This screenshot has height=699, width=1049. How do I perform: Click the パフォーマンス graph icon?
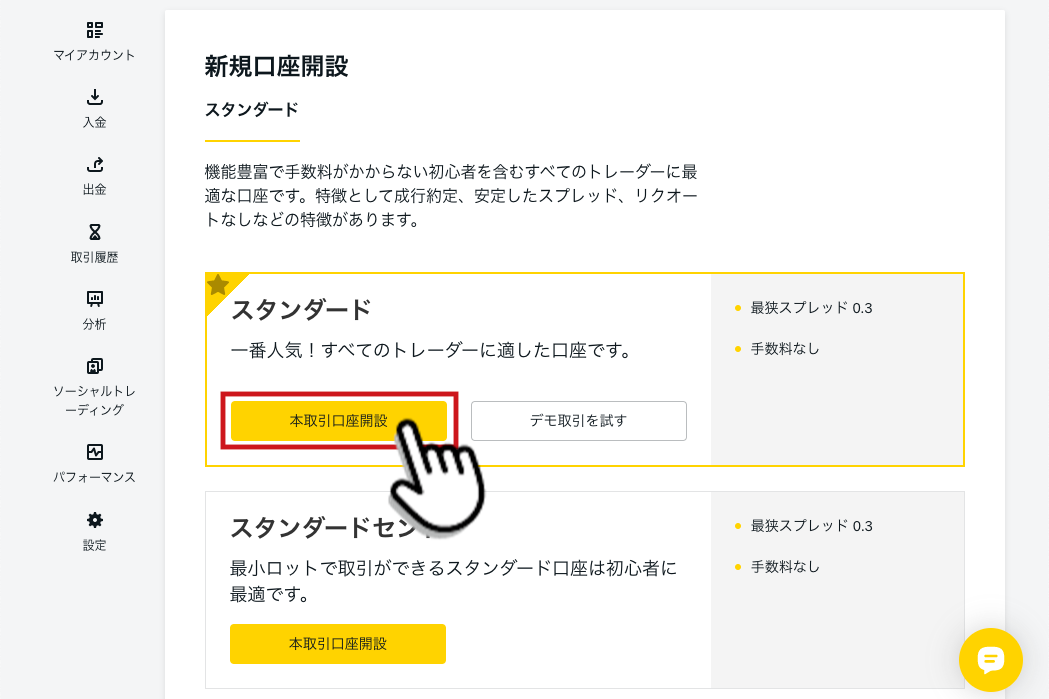94,452
